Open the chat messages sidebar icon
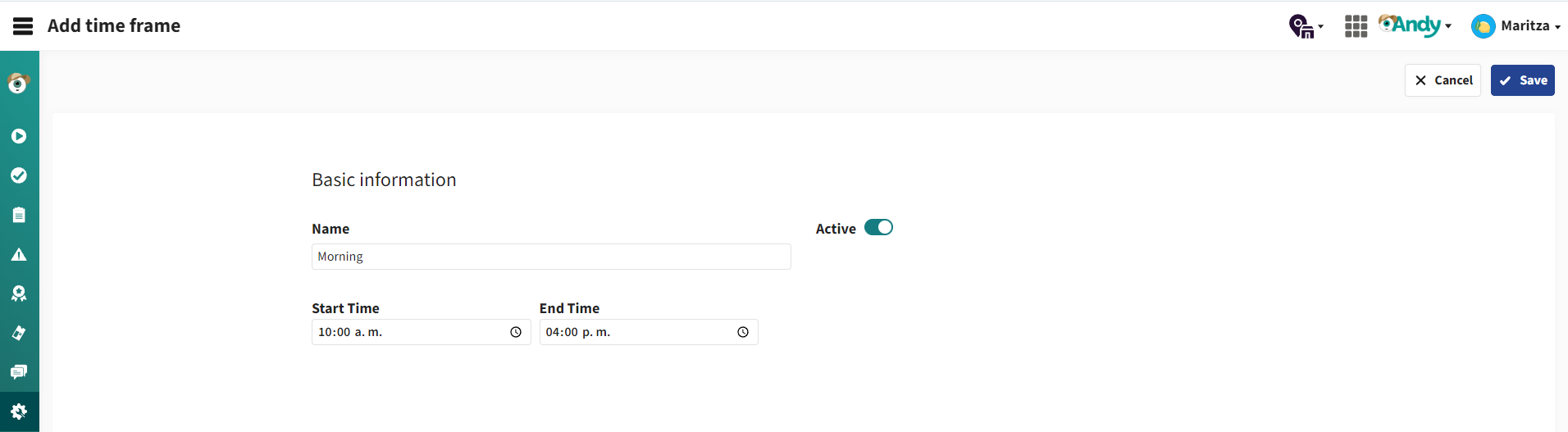Viewport: 1568px width, 432px height. (19, 372)
